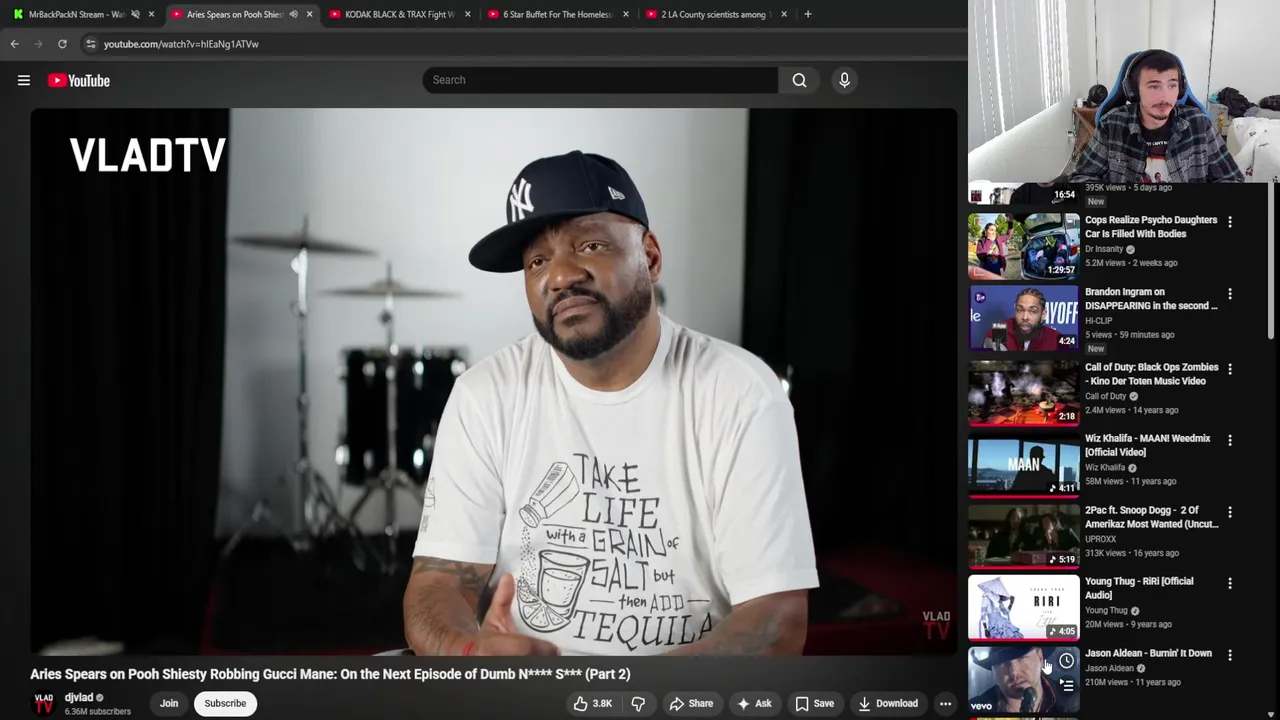The width and height of the screenshot is (1280, 720).
Task: Go forward with browser forward arrow
Action: pyautogui.click(x=38, y=44)
